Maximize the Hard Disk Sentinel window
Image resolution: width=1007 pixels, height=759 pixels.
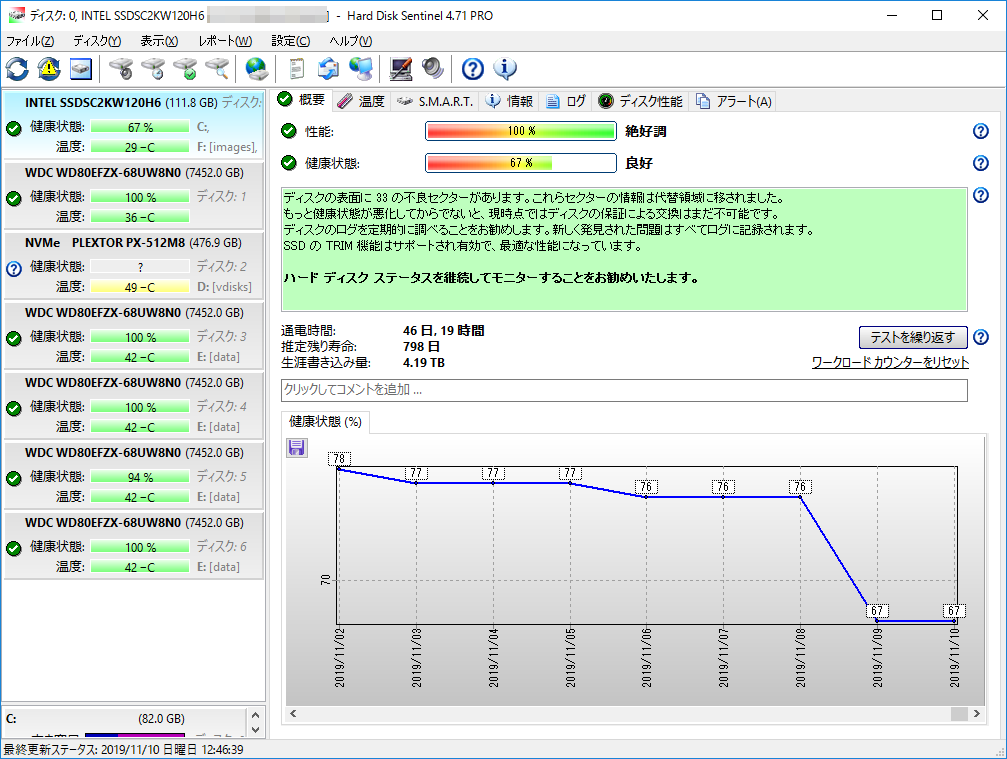click(937, 15)
